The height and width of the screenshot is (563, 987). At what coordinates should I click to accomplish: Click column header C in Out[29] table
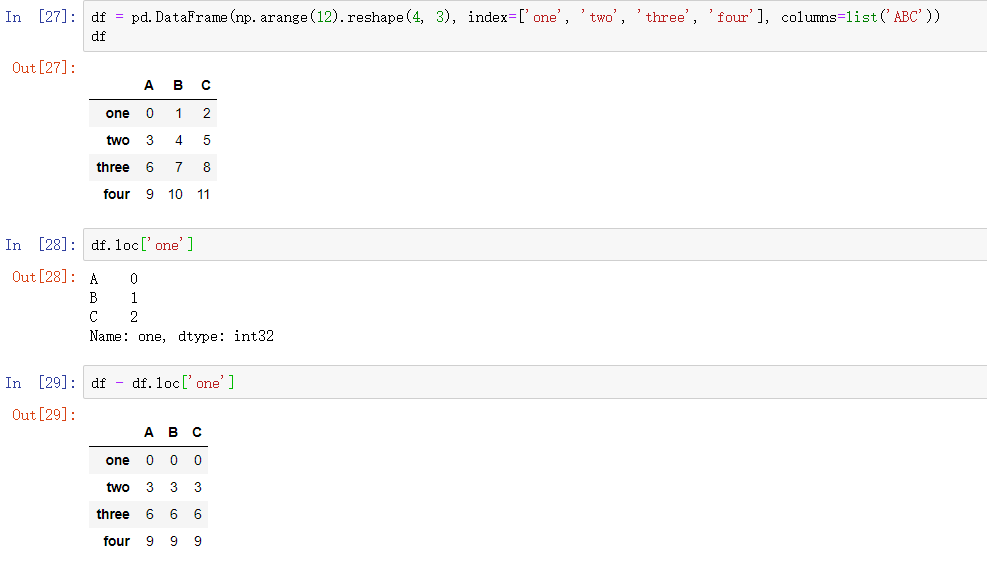[x=197, y=432]
